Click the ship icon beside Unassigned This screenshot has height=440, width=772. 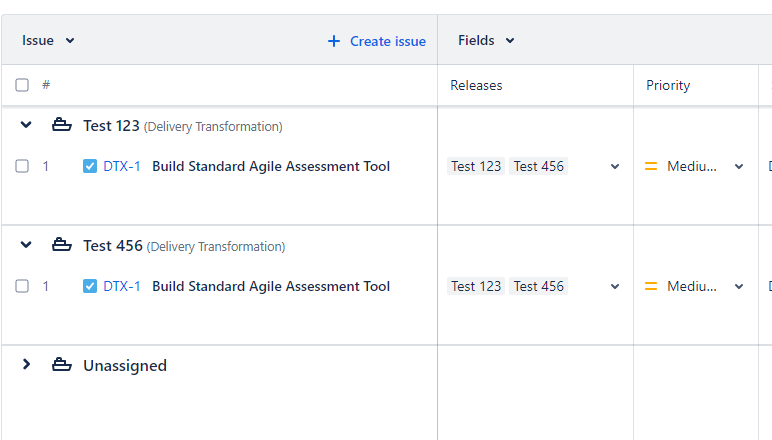pyautogui.click(x=62, y=366)
